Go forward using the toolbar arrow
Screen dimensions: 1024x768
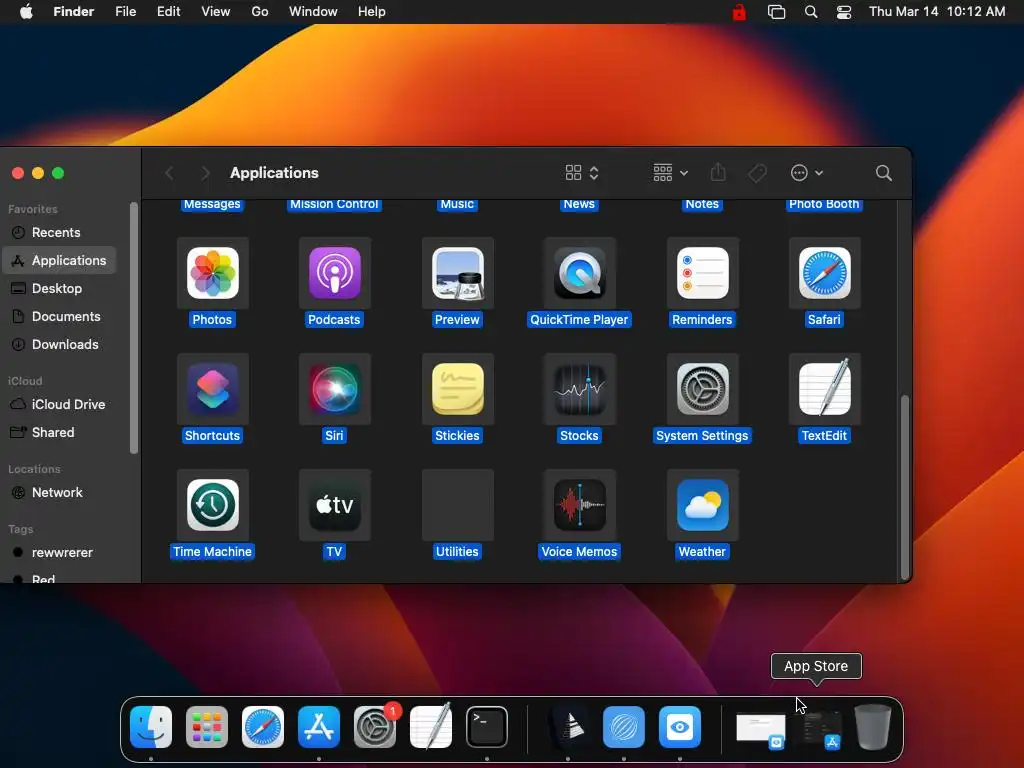tap(205, 173)
